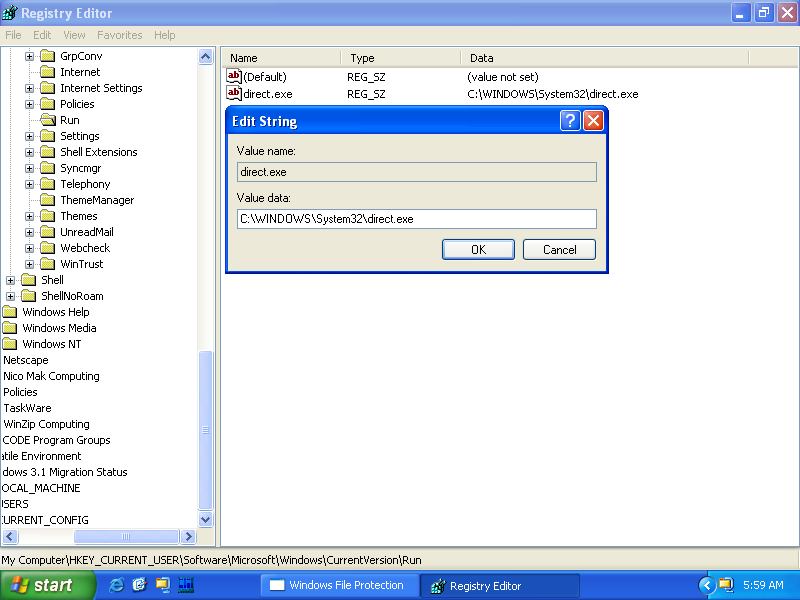Click the Edit String help question-mark button

570,121
